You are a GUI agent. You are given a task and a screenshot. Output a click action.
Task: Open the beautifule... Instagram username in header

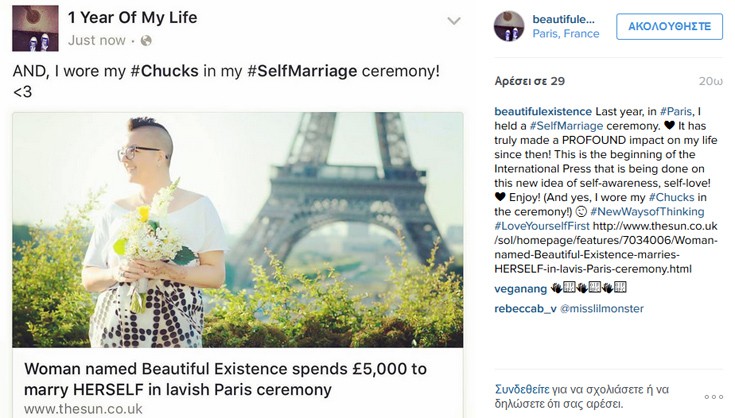point(563,19)
